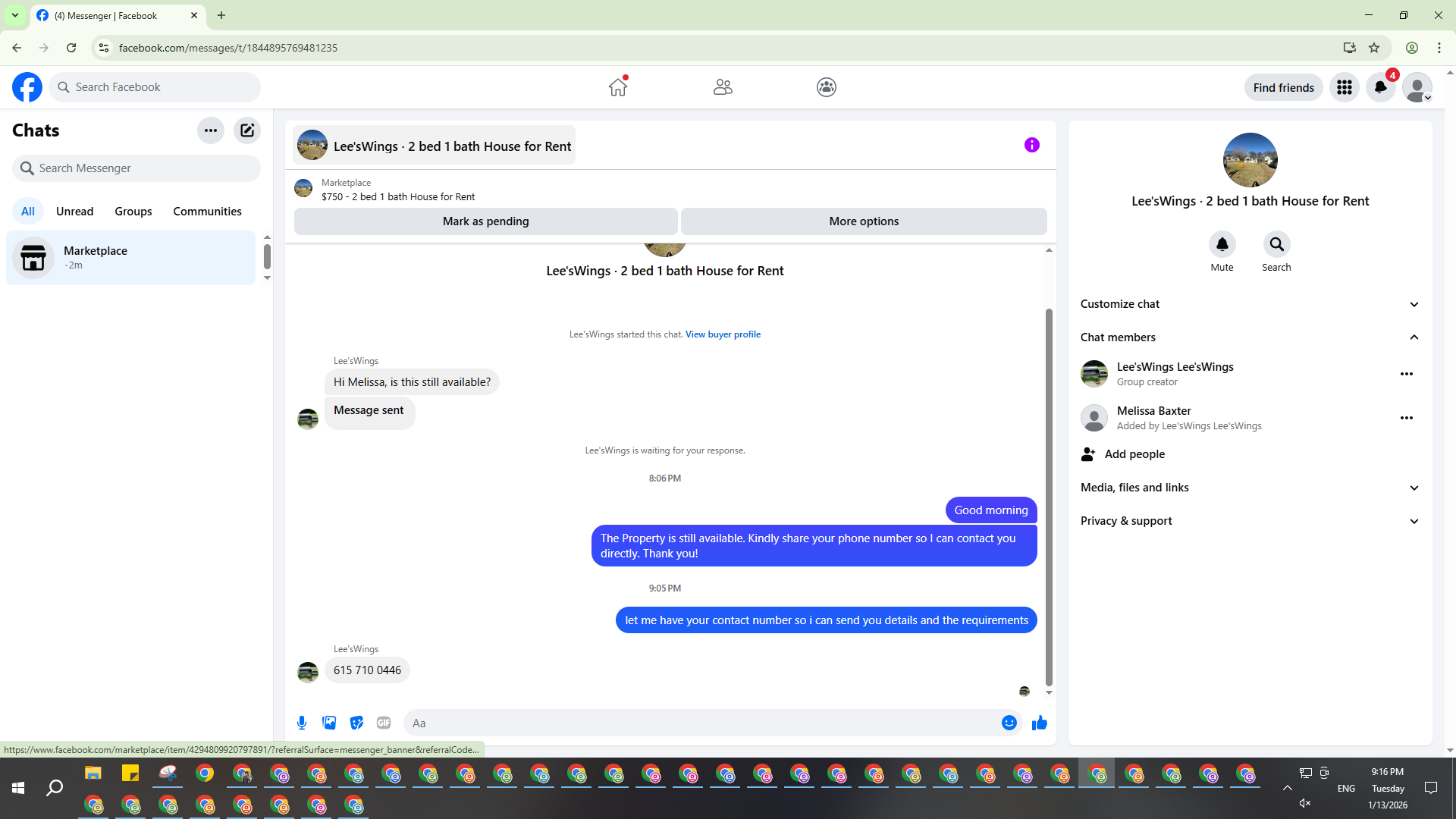Click the Mark as pending button
The image size is (1456, 819).
pyautogui.click(x=485, y=221)
